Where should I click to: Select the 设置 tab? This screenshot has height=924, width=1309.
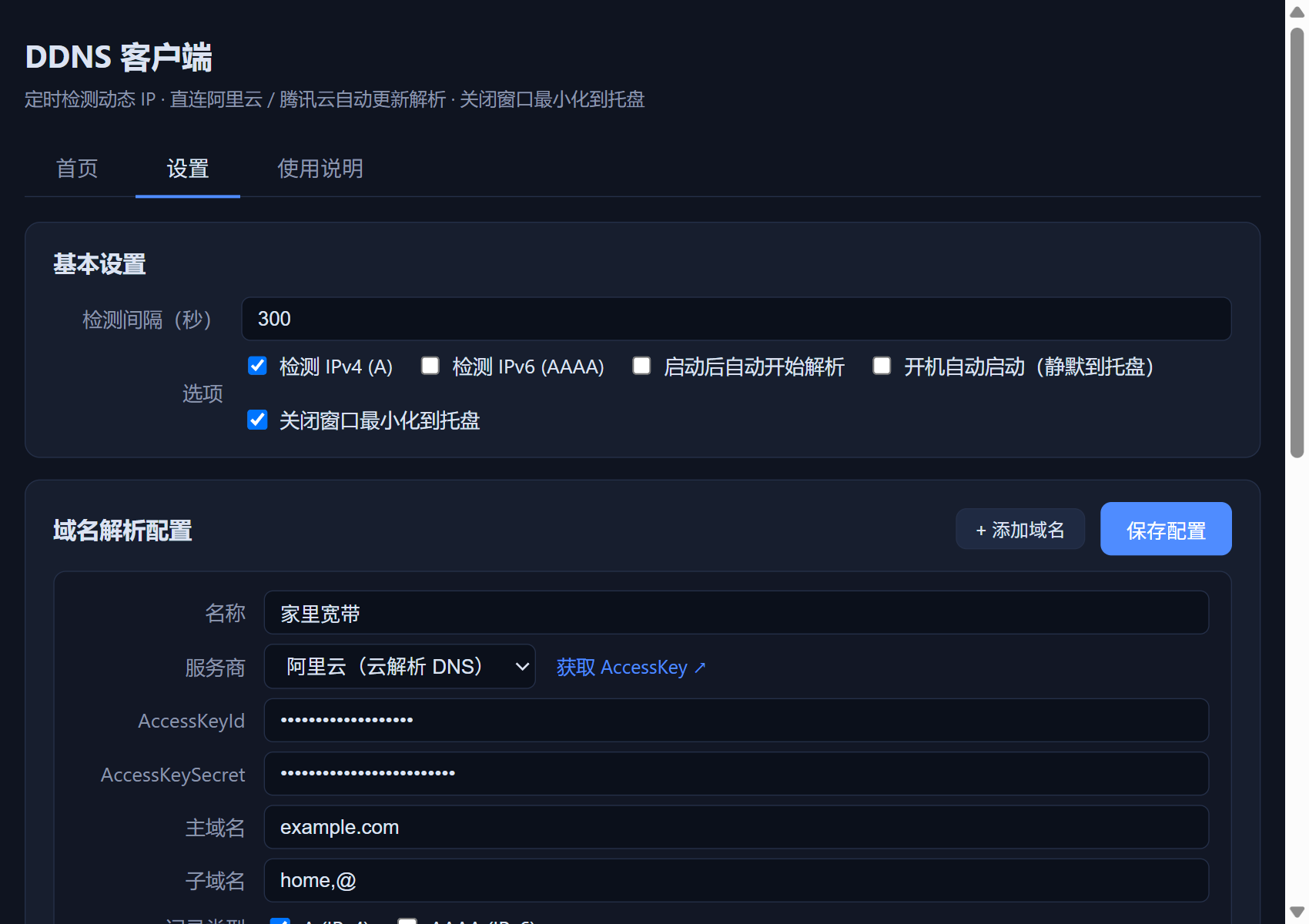coord(188,169)
